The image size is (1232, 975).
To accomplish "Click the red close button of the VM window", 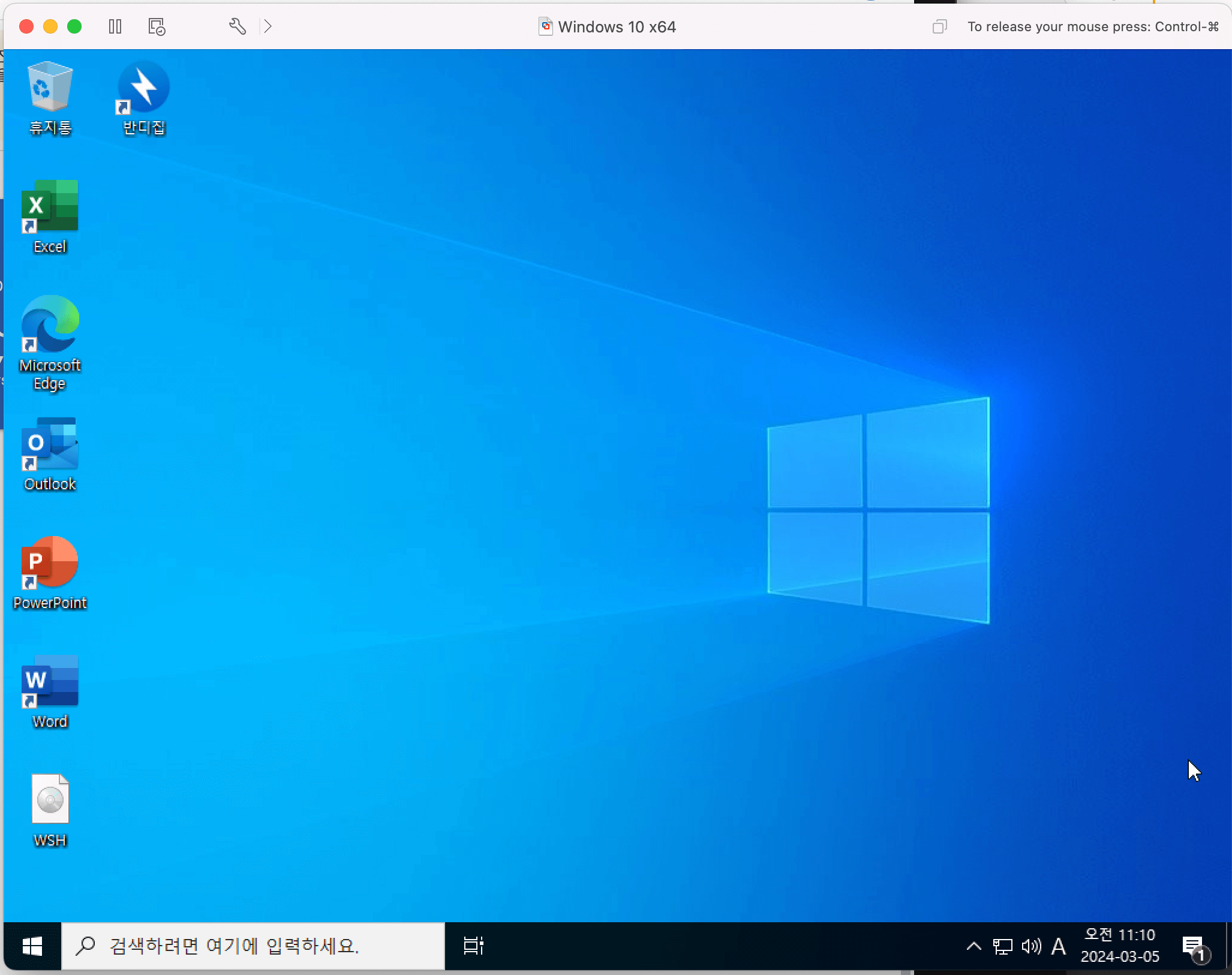I will pos(26,26).
